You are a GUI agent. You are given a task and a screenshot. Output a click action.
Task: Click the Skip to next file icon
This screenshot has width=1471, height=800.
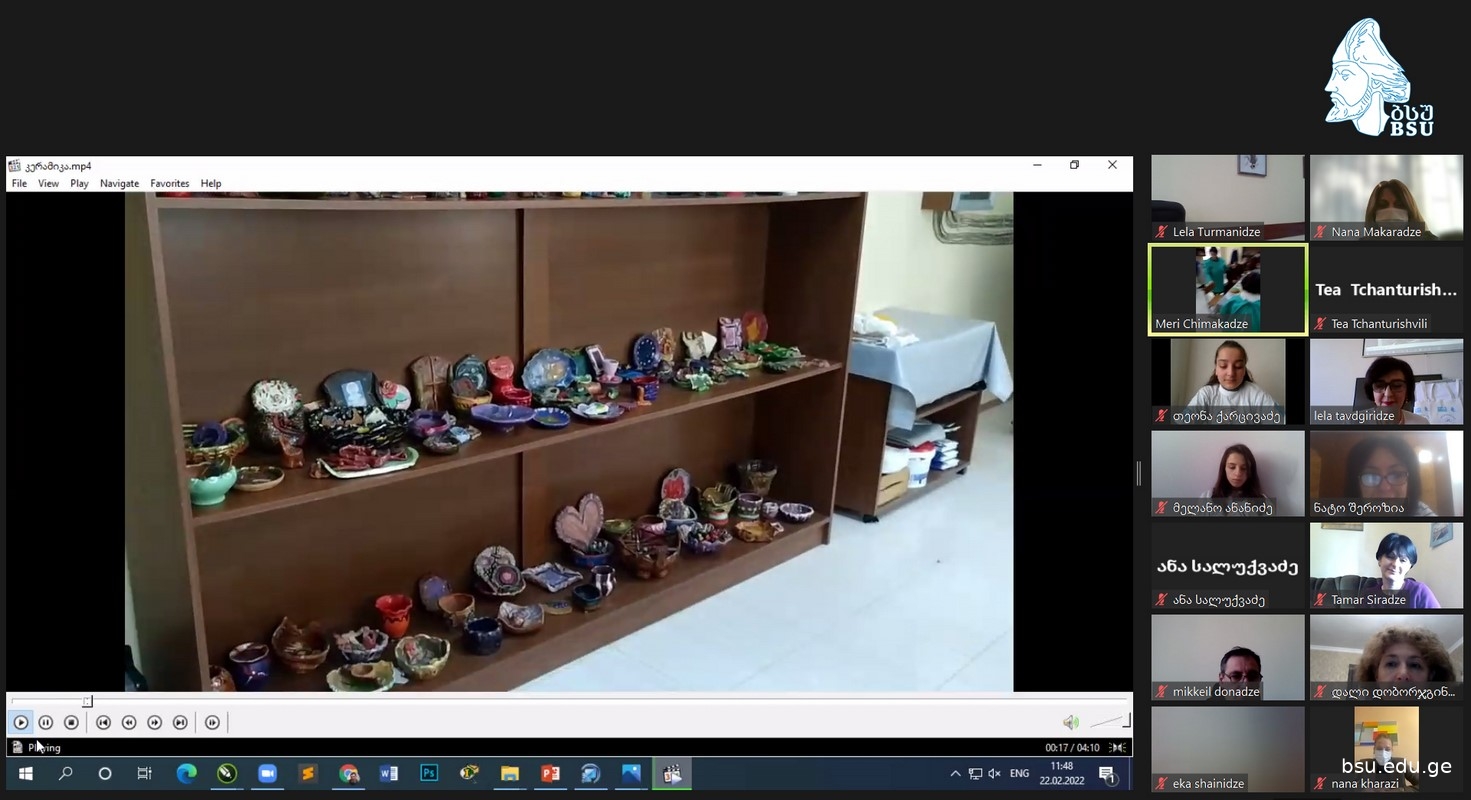(180, 722)
